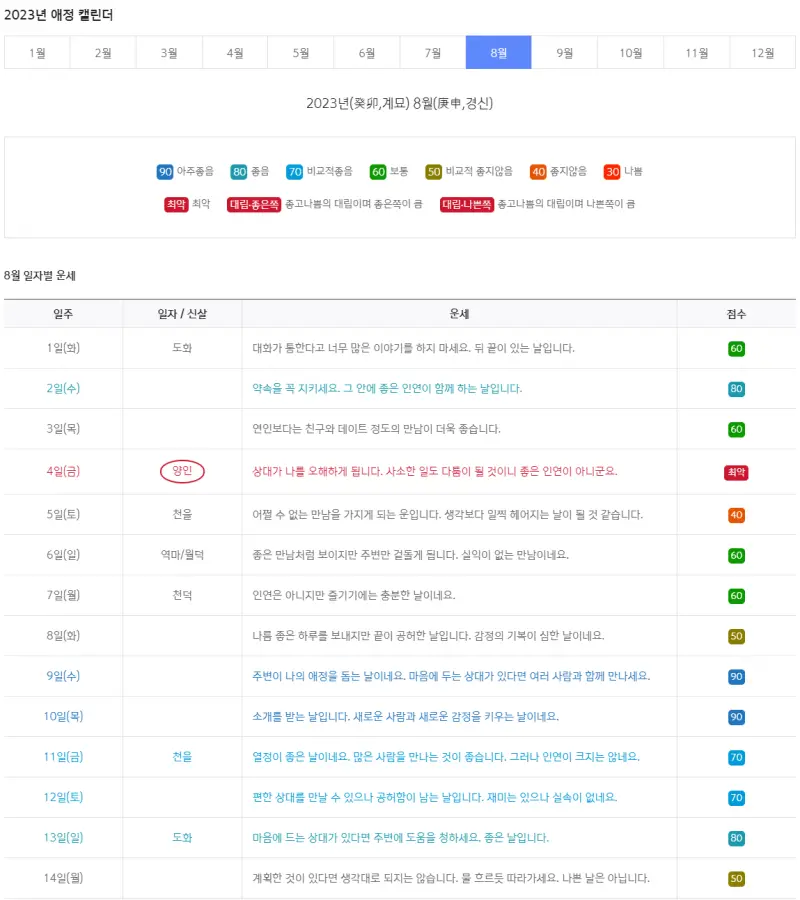
Task: Click the "30 나쁨" legend badge
Action: [614, 171]
